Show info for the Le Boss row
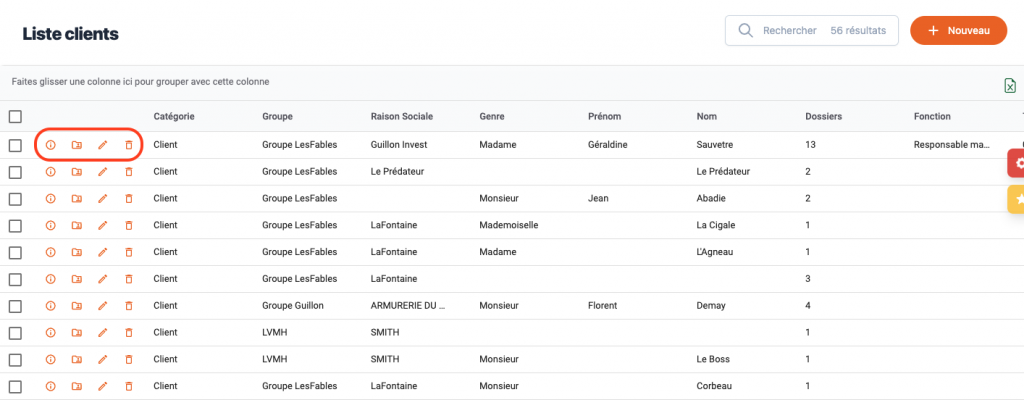The width and height of the screenshot is (1024, 400). (x=51, y=359)
